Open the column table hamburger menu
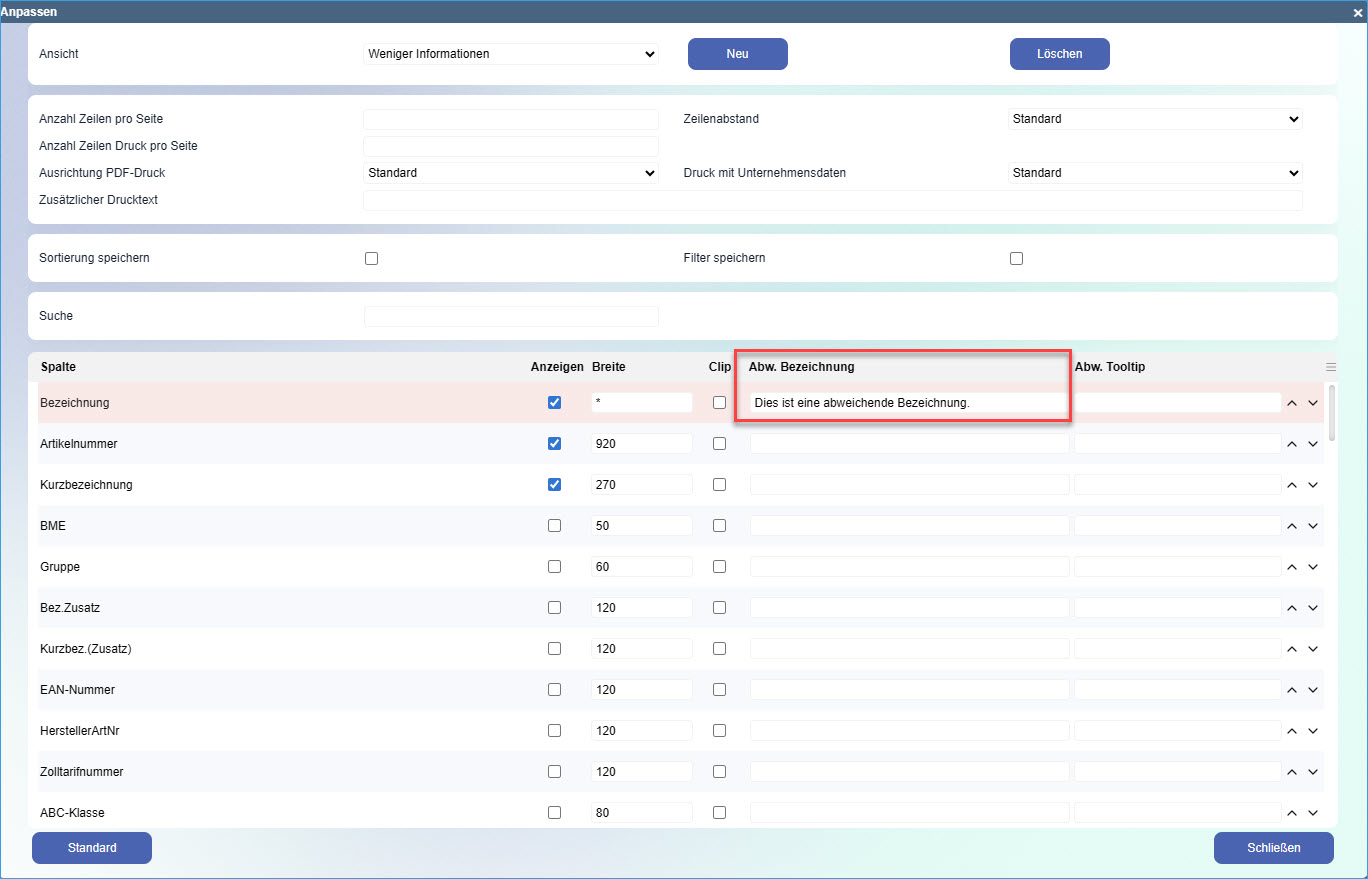This screenshot has height=879, width=1368. point(1330,367)
